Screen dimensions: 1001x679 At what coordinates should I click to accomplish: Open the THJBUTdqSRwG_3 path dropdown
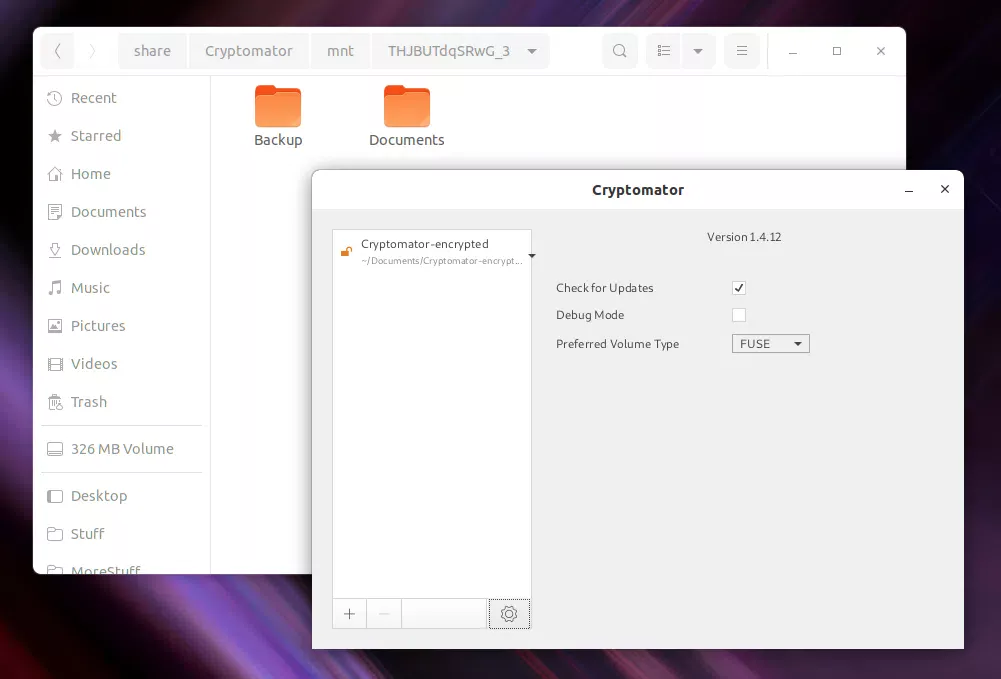(531, 51)
